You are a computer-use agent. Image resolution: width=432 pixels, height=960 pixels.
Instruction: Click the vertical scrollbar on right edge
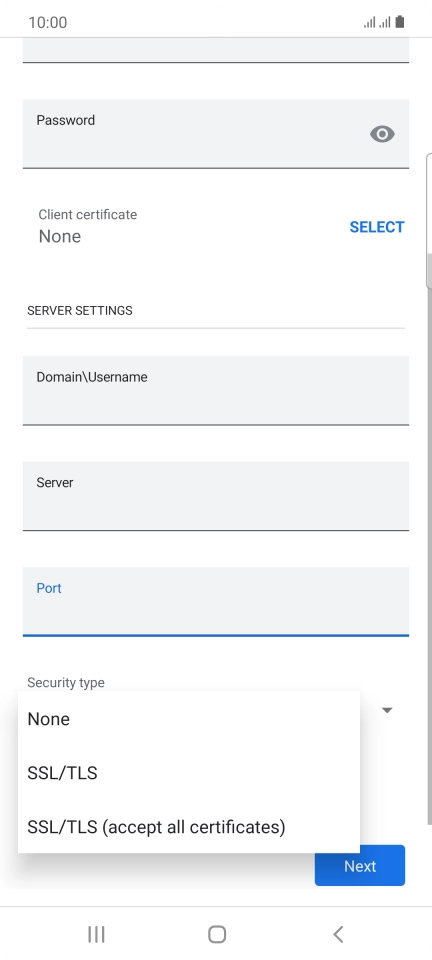tap(429, 220)
